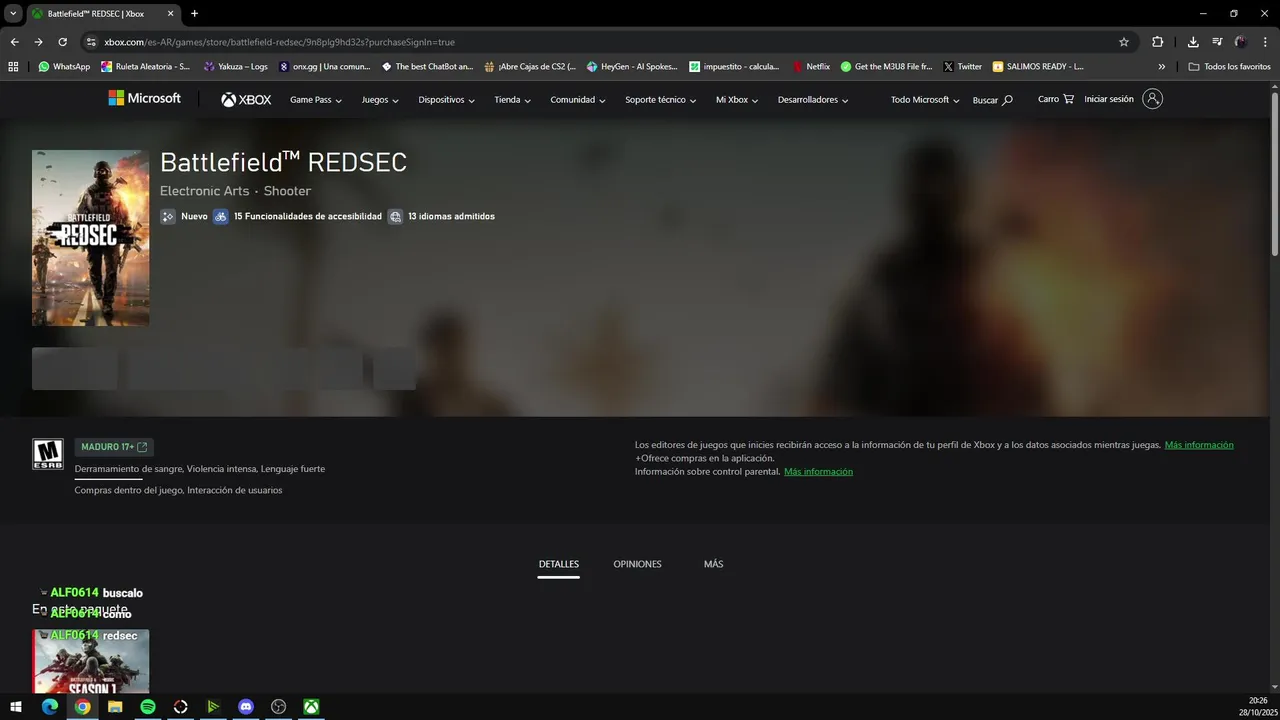
Task: Expand the Tienda menu
Action: pos(512,100)
